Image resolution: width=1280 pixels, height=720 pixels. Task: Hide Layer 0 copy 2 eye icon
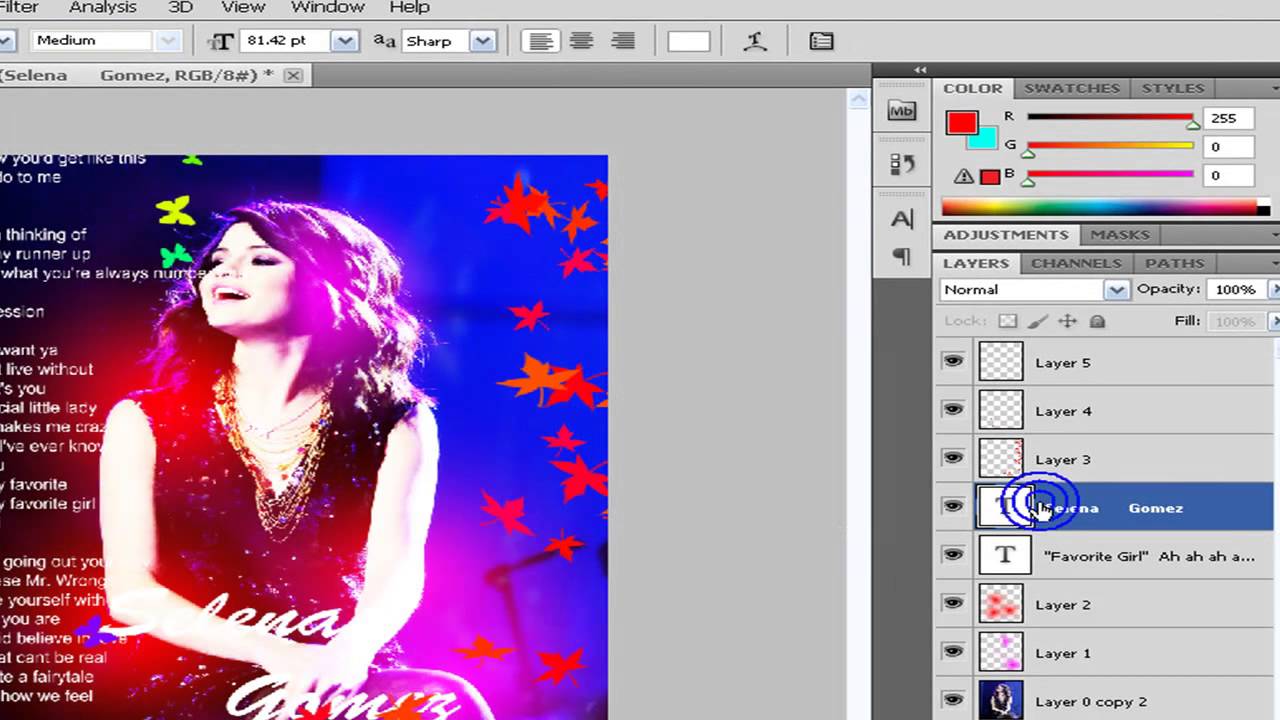953,700
